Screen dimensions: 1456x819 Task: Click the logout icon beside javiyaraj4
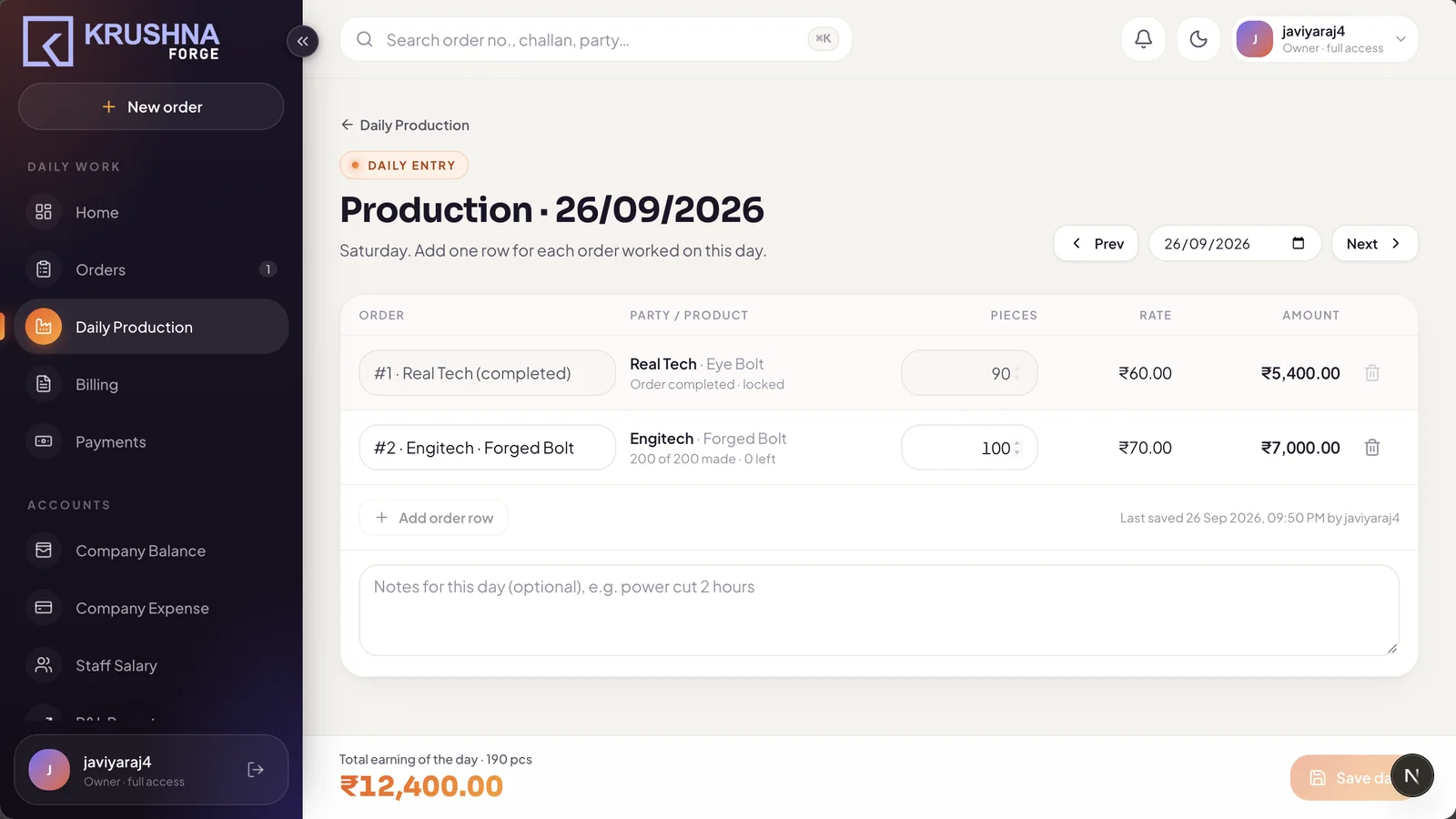click(256, 770)
